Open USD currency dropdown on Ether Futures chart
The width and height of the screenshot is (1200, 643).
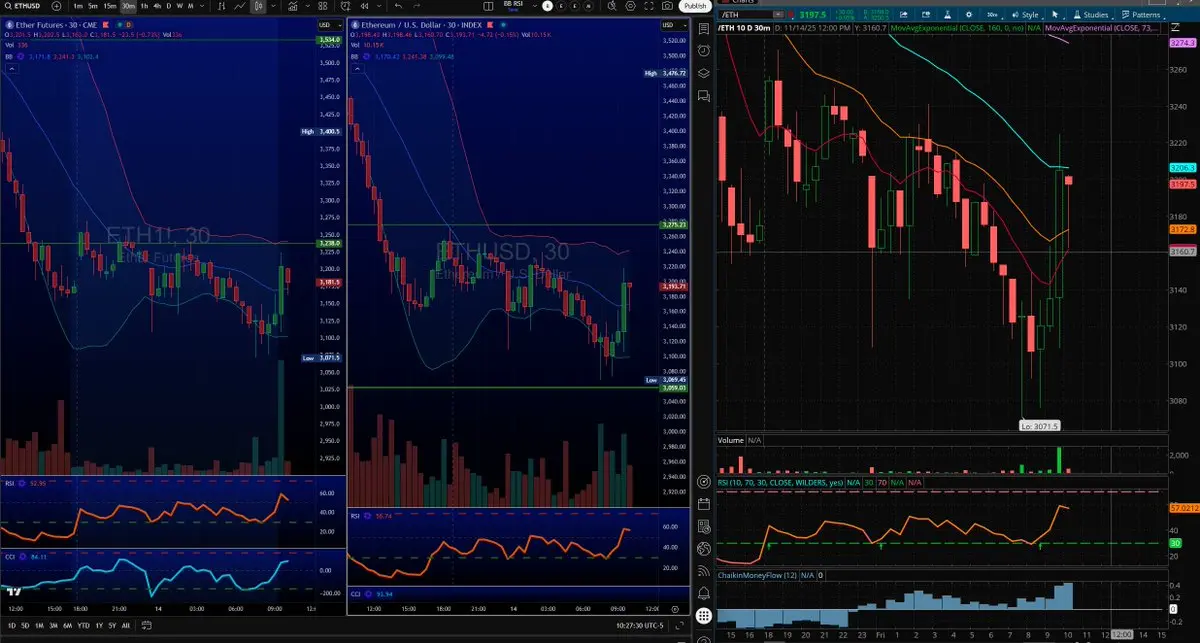point(328,25)
